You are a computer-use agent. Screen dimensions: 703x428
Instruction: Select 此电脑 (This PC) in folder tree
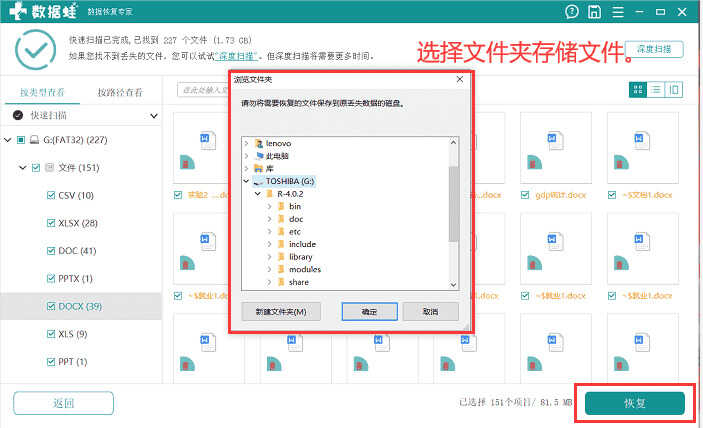click(277, 156)
